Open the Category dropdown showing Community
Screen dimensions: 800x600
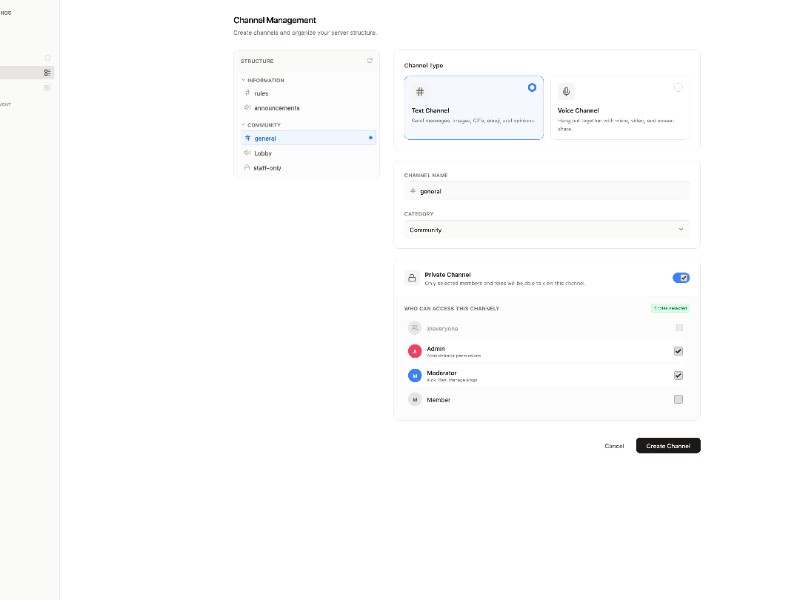tap(546, 230)
